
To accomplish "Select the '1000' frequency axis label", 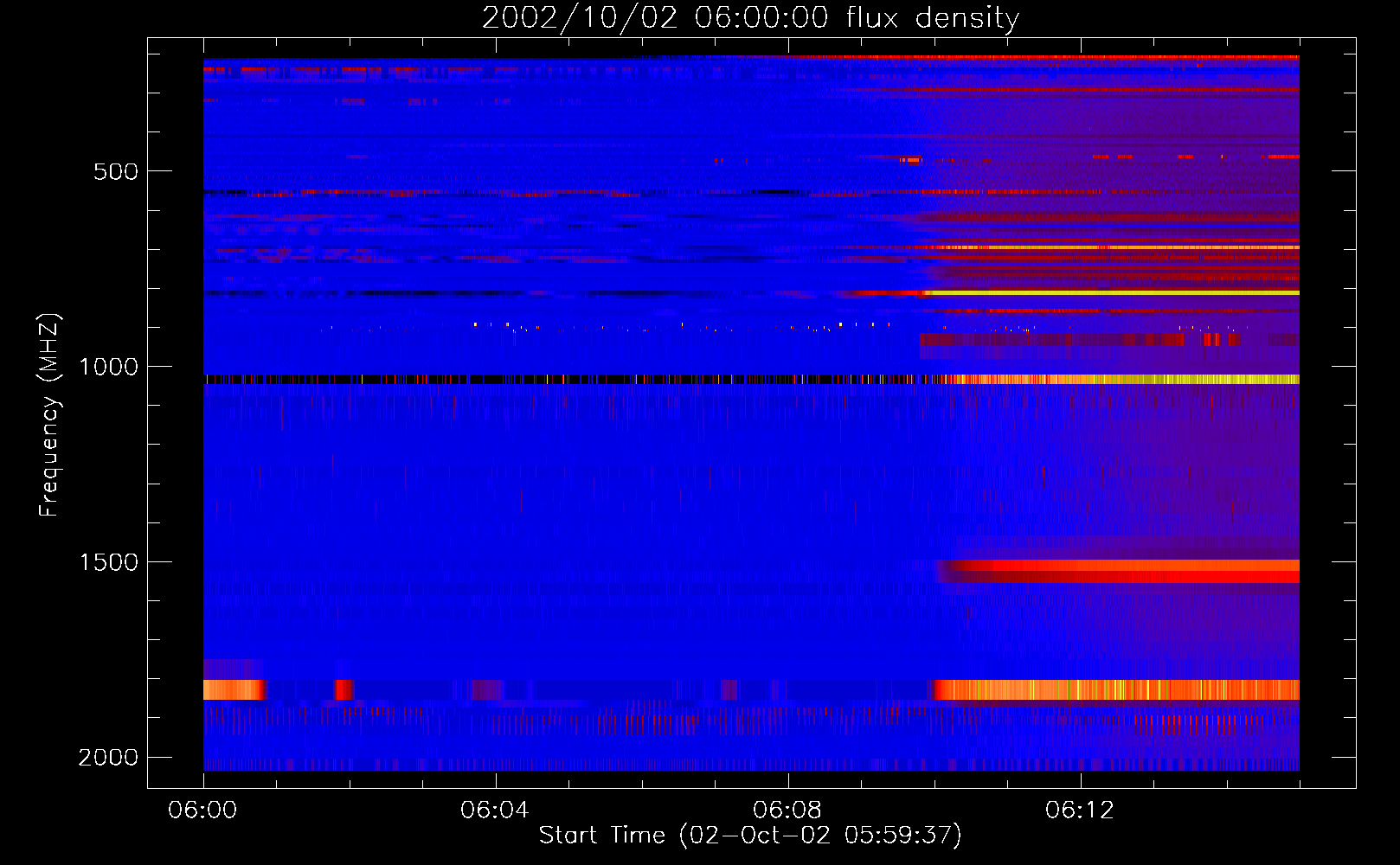I will pyautogui.click(x=108, y=367).
